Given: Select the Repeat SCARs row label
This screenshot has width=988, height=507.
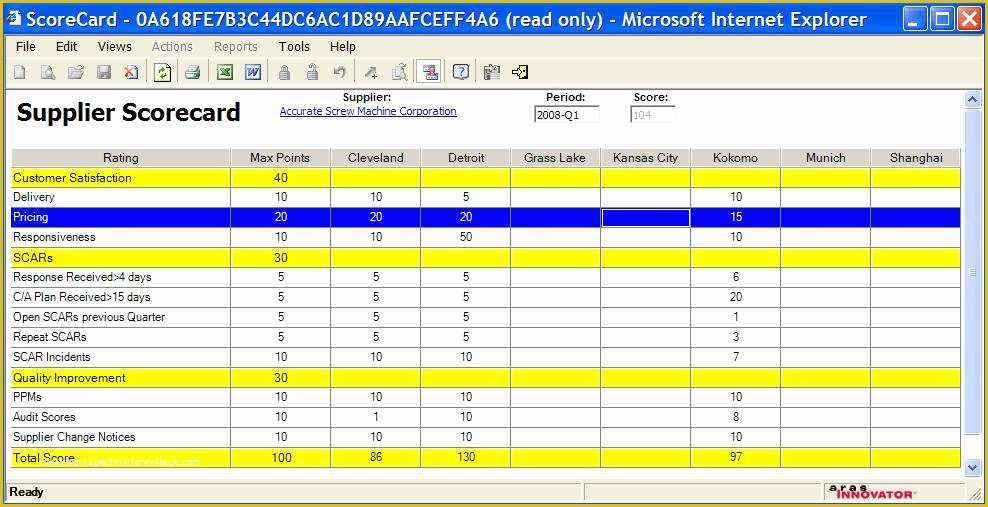Looking at the screenshot, I should coord(50,337).
